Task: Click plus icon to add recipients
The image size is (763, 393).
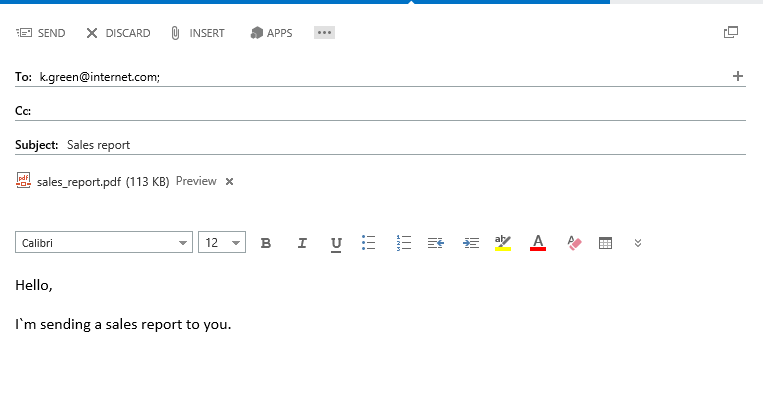Action: [x=738, y=76]
